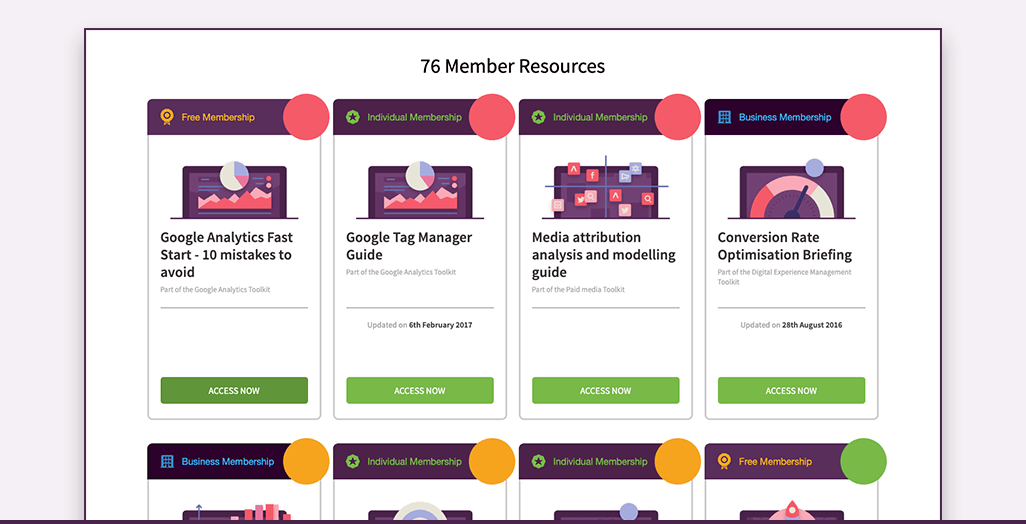Image resolution: width=1026 pixels, height=524 pixels.
Task: Click the rosette icon in the bottom-row Free Membership header
Action: coord(724,461)
